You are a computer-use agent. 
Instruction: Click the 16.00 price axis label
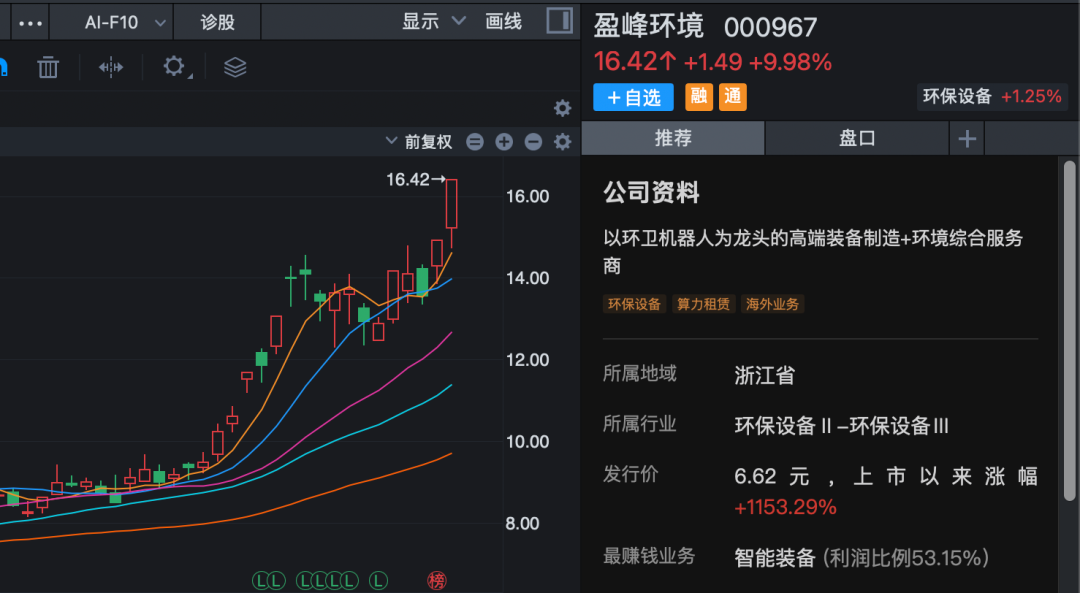tap(528, 196)
